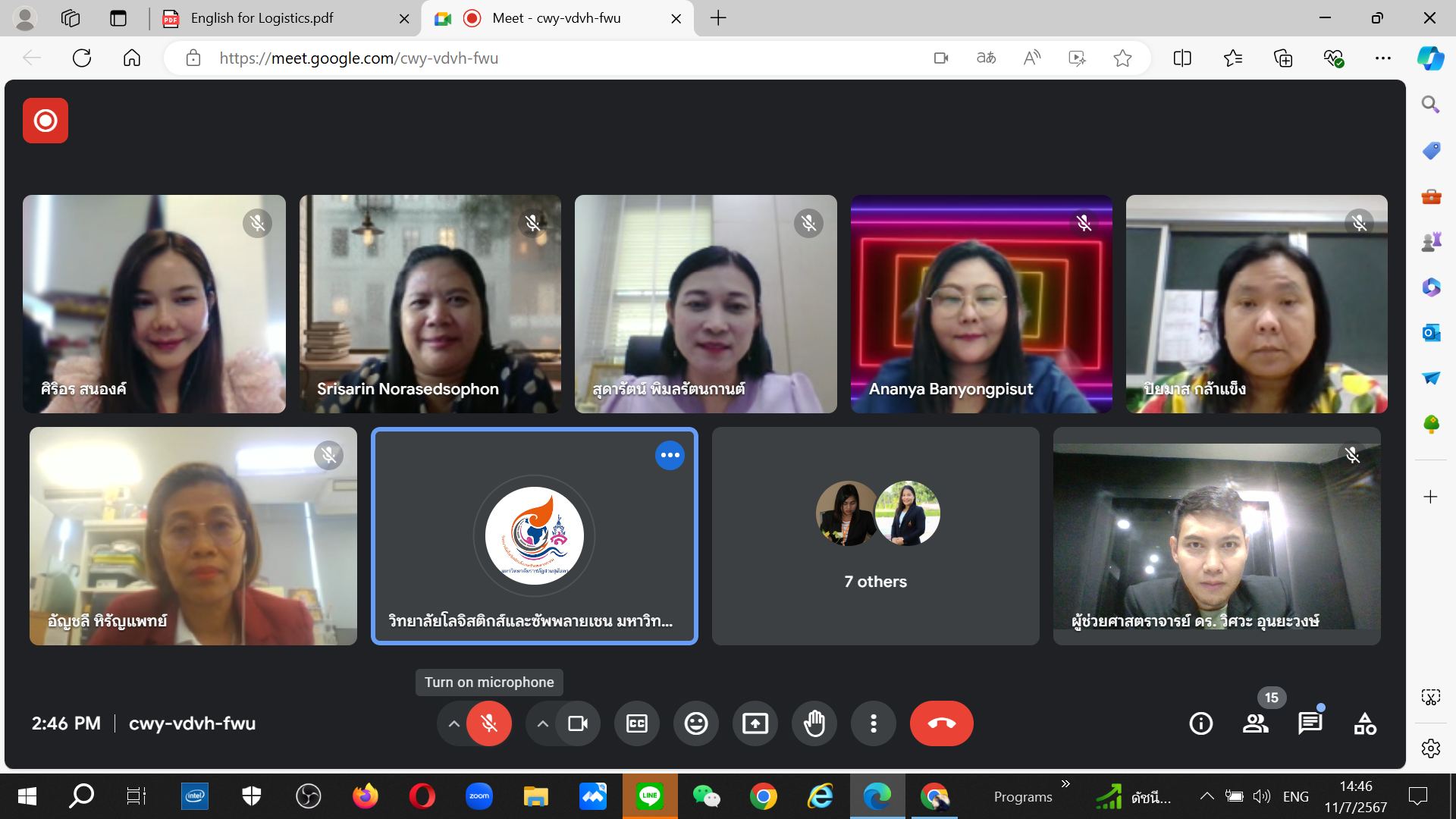Show the people participants list icon
Viewport: 1456px width, 819px height.
(1255, 723)
